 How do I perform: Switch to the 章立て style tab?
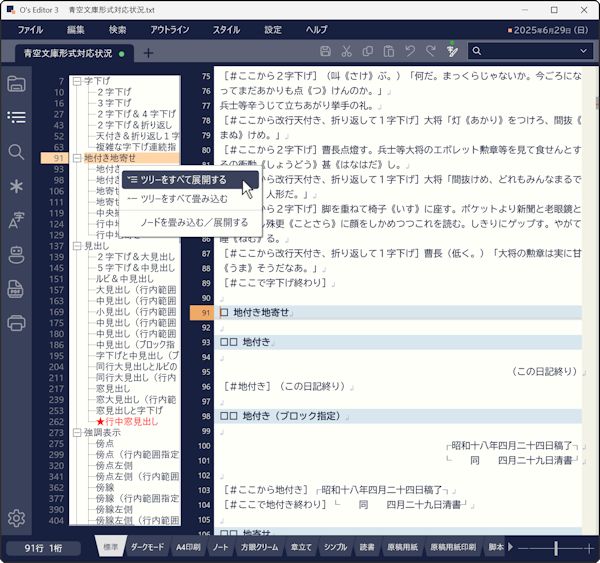tap(301, 547)
